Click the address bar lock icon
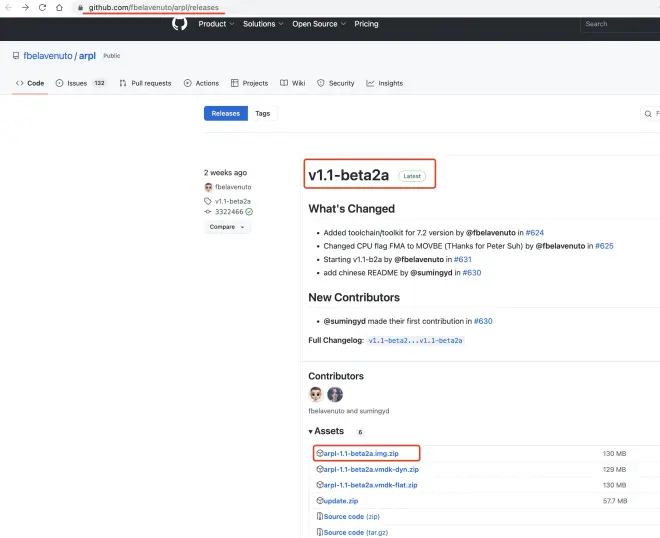Viewport: 660px width, 538px height. coord(80,8)
